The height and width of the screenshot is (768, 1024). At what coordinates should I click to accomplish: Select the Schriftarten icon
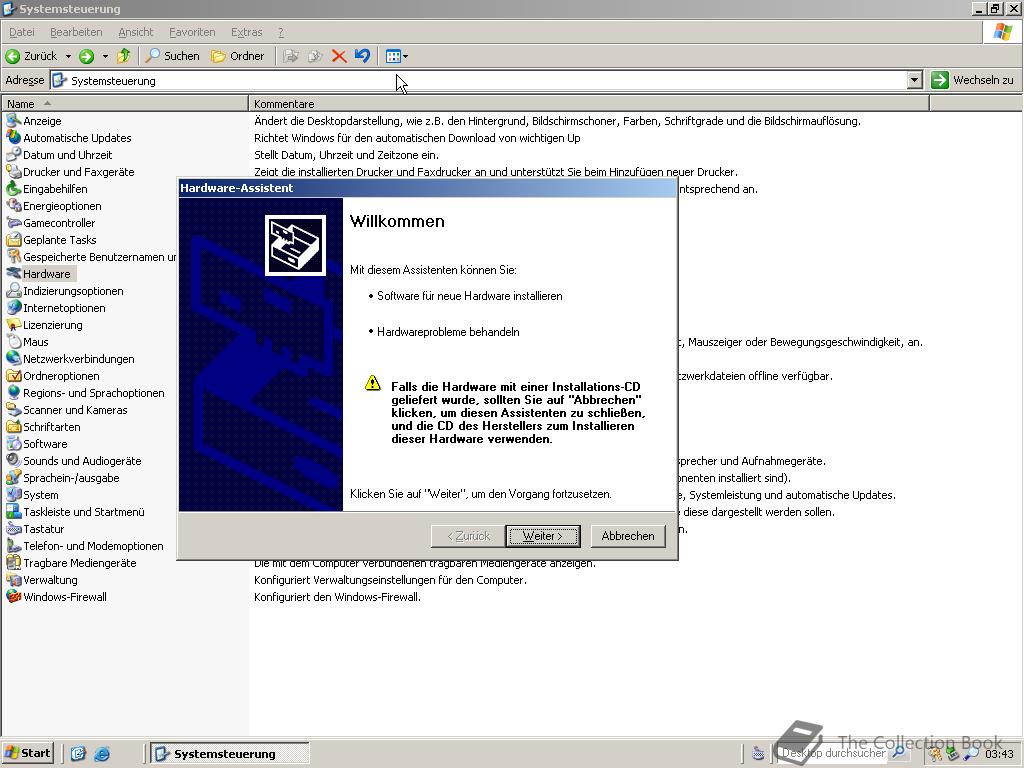13,426
